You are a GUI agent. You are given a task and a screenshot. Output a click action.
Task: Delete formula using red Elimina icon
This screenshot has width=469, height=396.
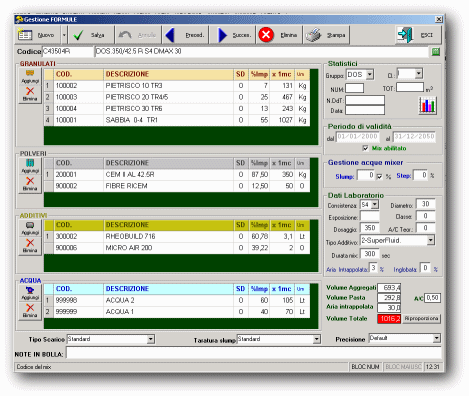[266, 35]
